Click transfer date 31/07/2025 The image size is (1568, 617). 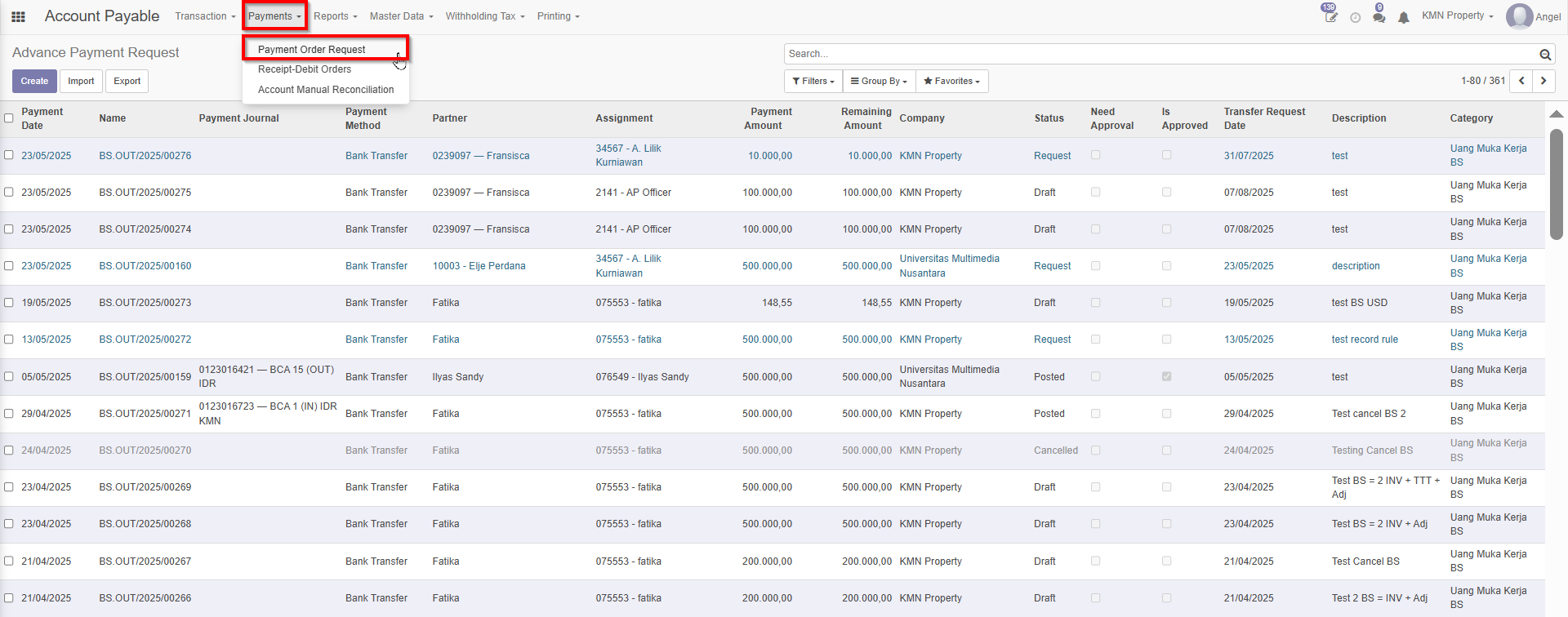[x=1249, y=156]
